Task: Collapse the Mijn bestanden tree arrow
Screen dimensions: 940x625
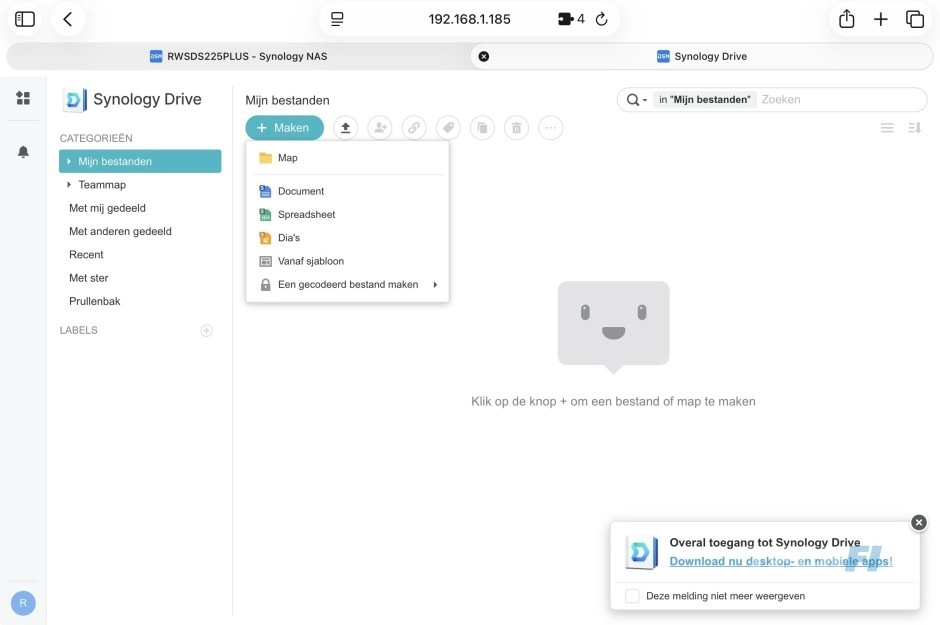Action: (x=69, y=161)
